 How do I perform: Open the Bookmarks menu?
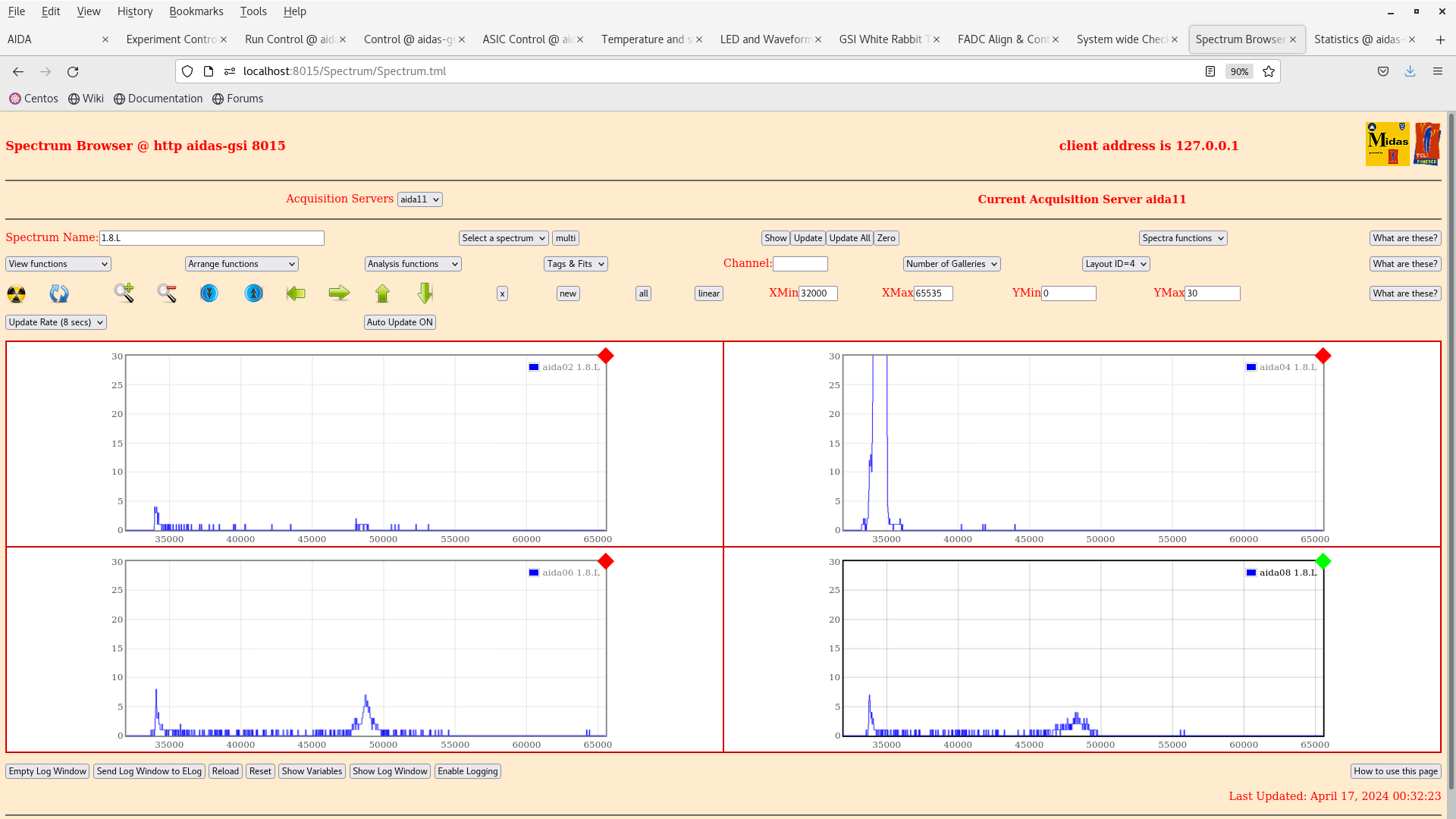tap(196, 11)
